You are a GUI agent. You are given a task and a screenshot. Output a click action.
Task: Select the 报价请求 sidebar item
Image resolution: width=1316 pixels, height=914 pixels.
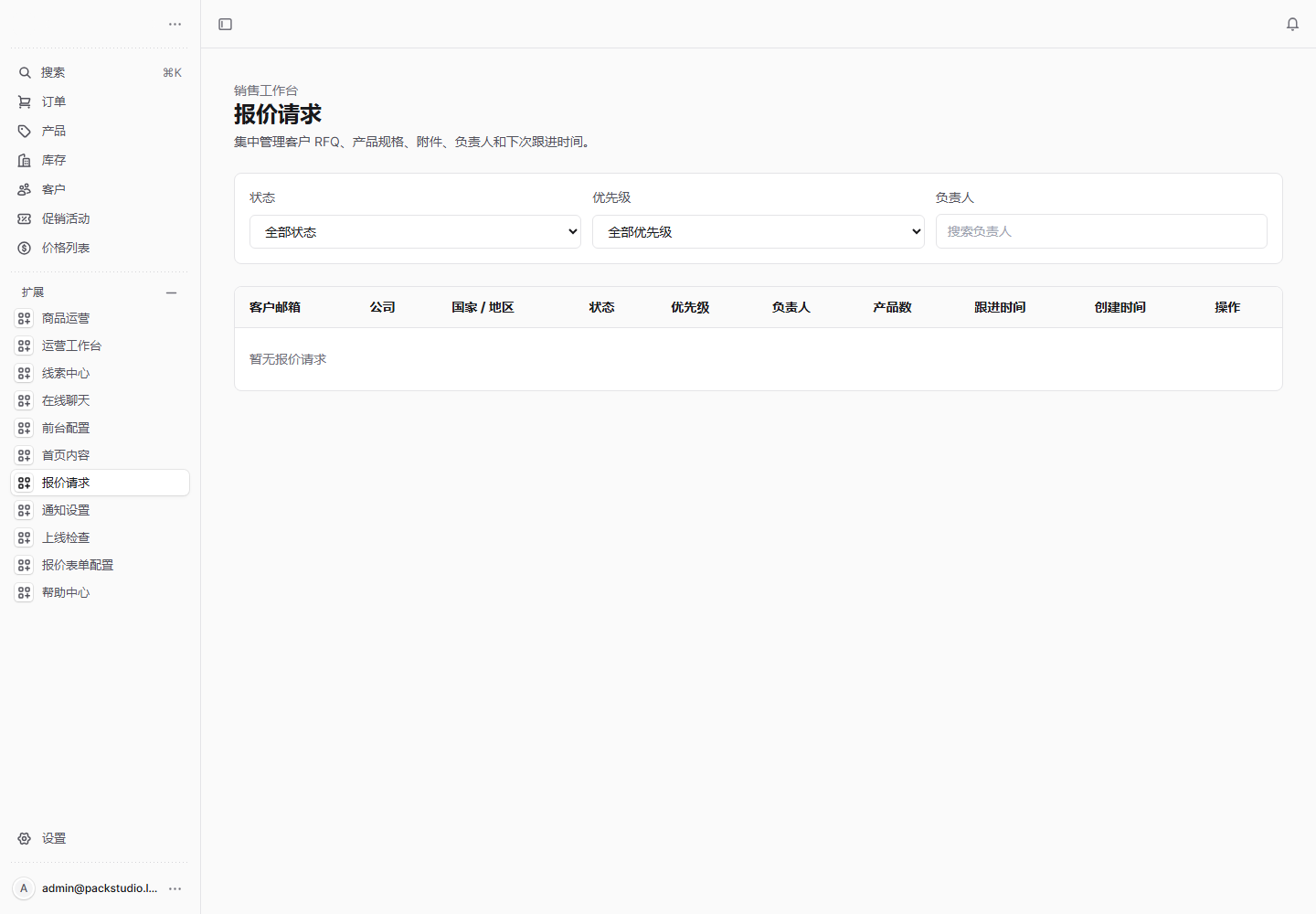pyautogui.click(x=101, y=483)
